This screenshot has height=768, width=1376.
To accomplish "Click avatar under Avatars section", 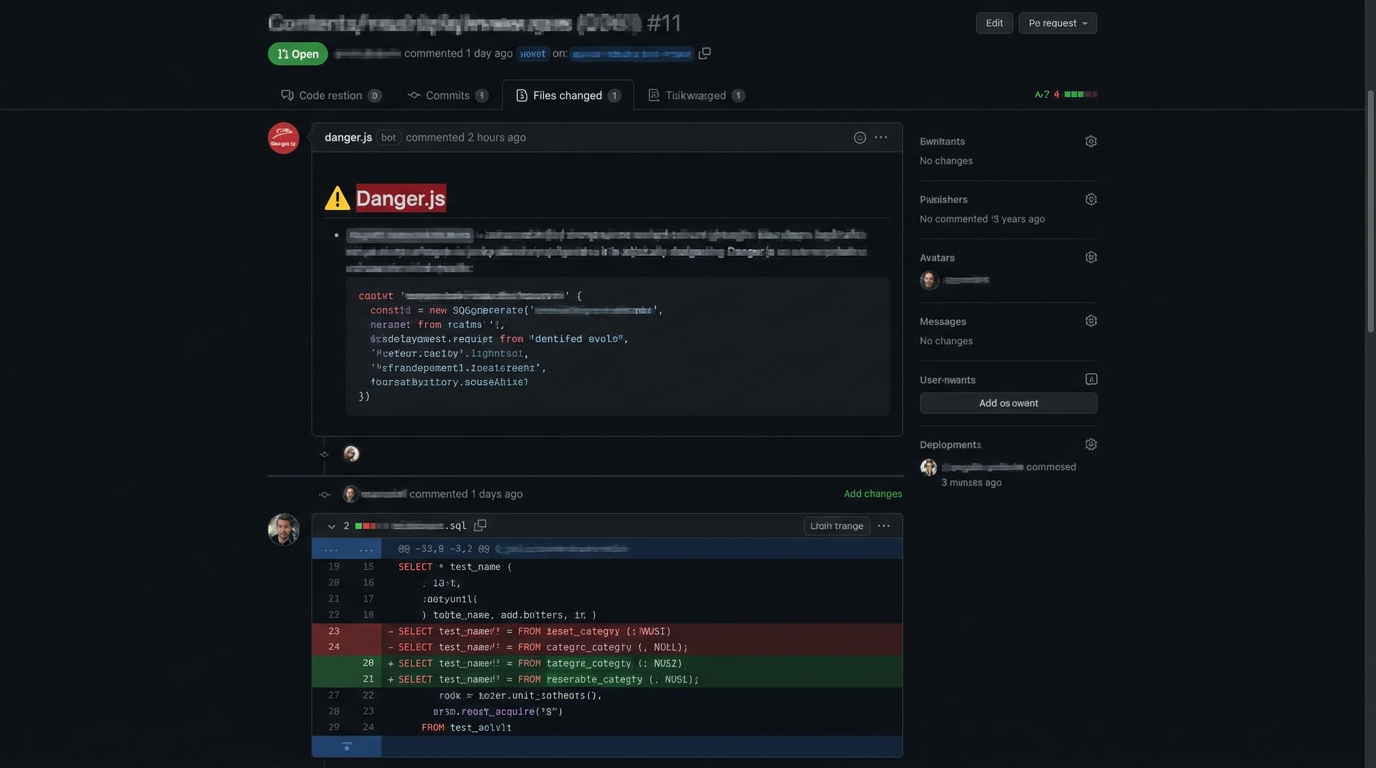I will 929,280.
